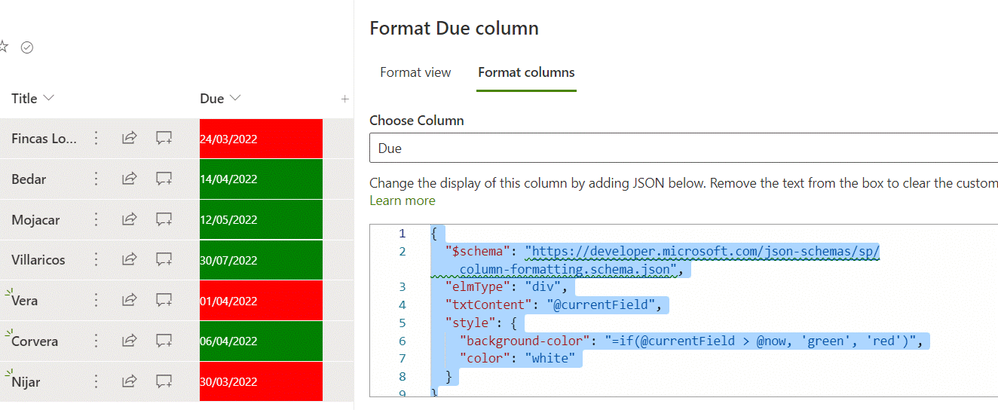This screenshot has width=998, height=410.
Task: Click share icon in Villaricos row
Action: coord(129,260)
